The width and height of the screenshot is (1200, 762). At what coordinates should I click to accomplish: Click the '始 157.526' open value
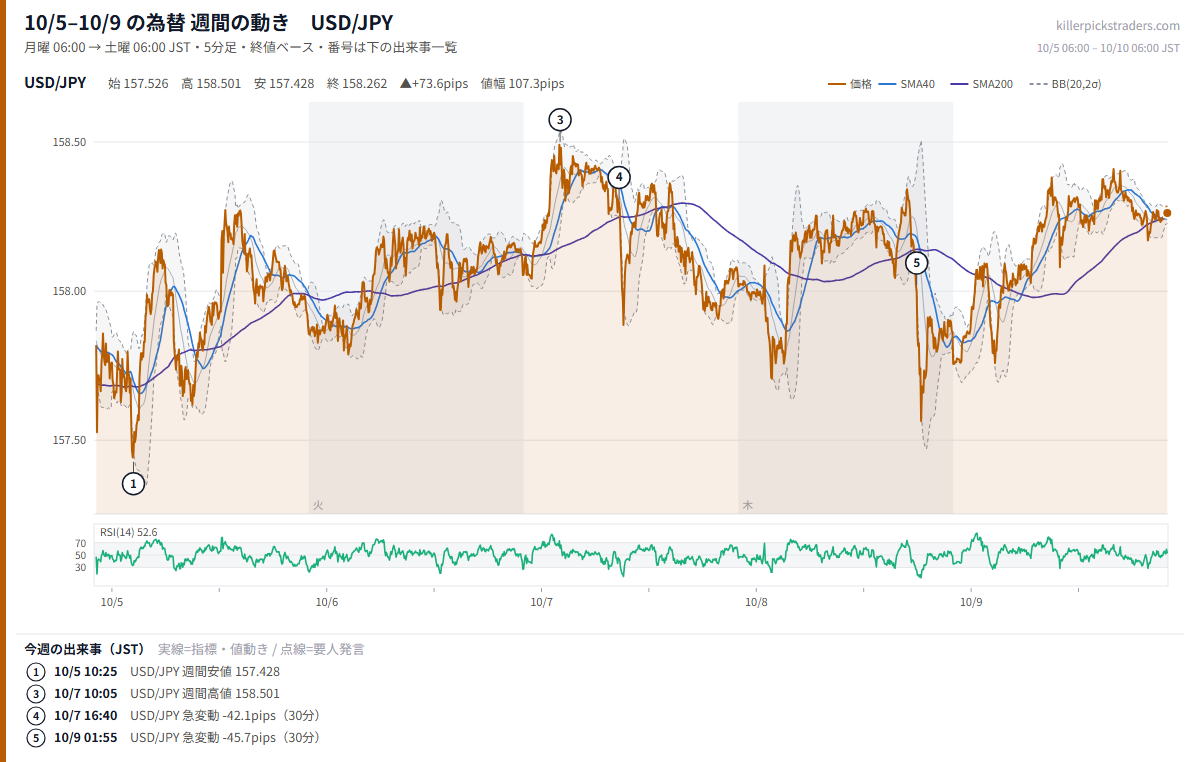[138, 84]
